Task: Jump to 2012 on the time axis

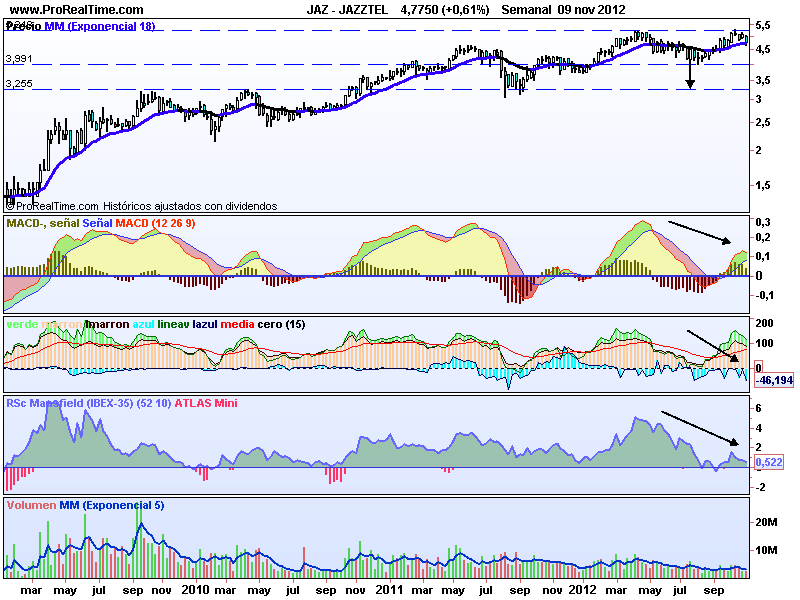Action: click(583, 590)
